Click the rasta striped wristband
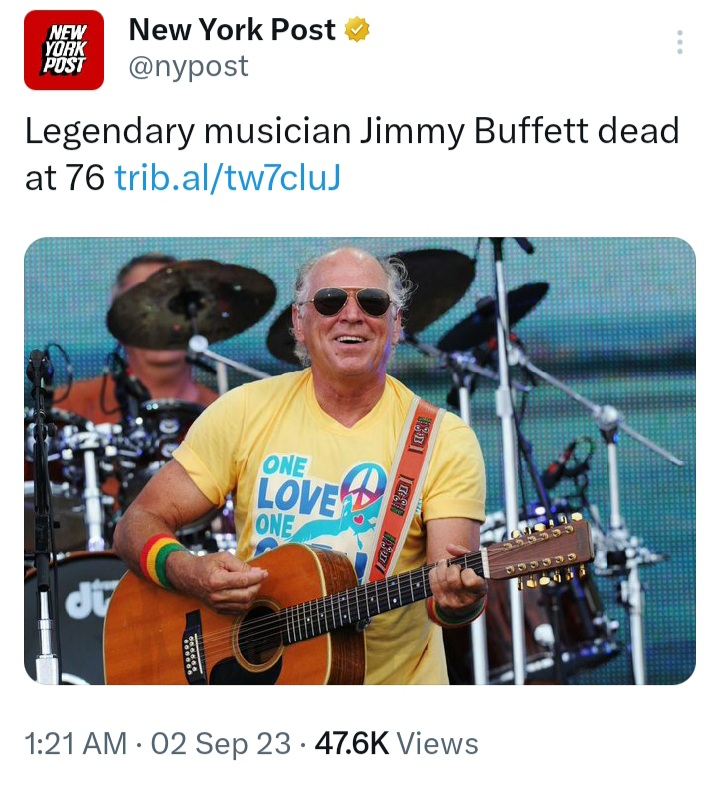This screenshot has height=786, width=720. click(x=160, y=561)
